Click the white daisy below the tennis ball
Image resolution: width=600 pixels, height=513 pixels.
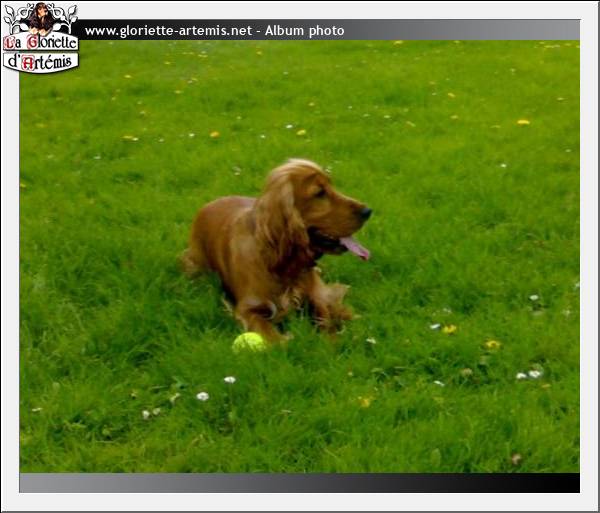point(229,380)
